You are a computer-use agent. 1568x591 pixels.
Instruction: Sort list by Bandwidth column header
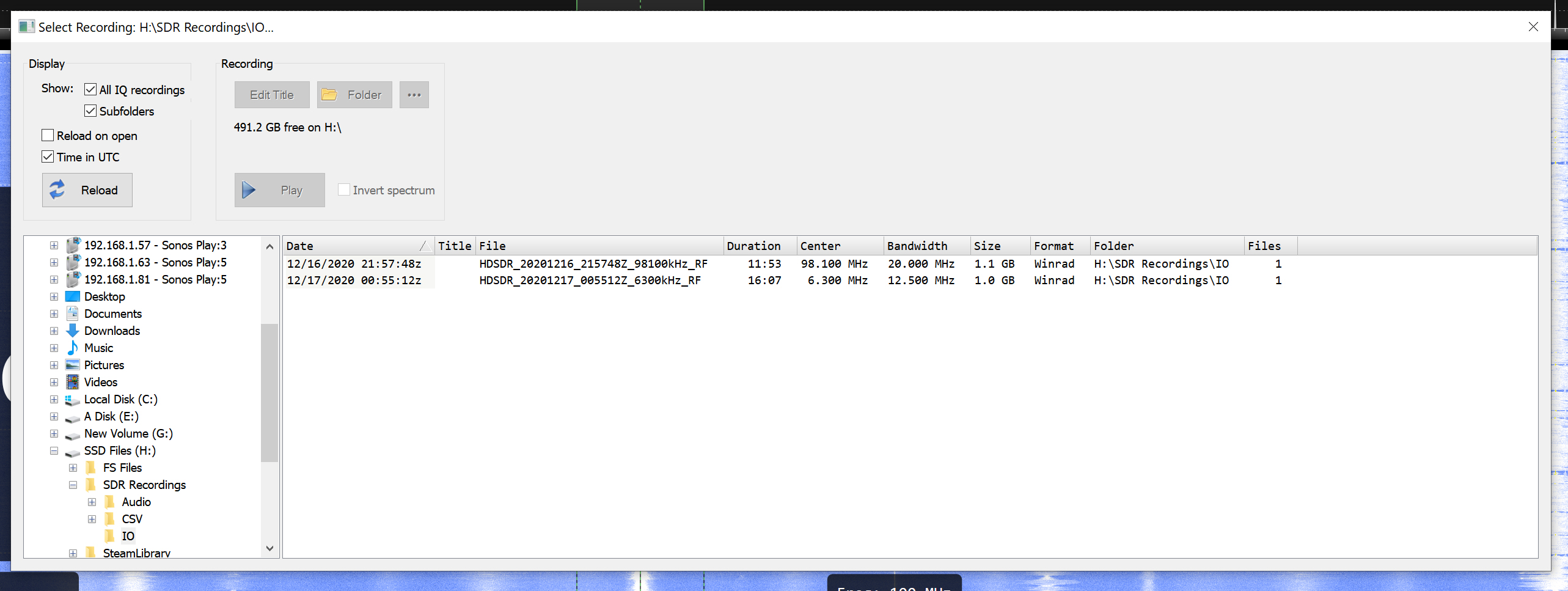pos(917,246)
